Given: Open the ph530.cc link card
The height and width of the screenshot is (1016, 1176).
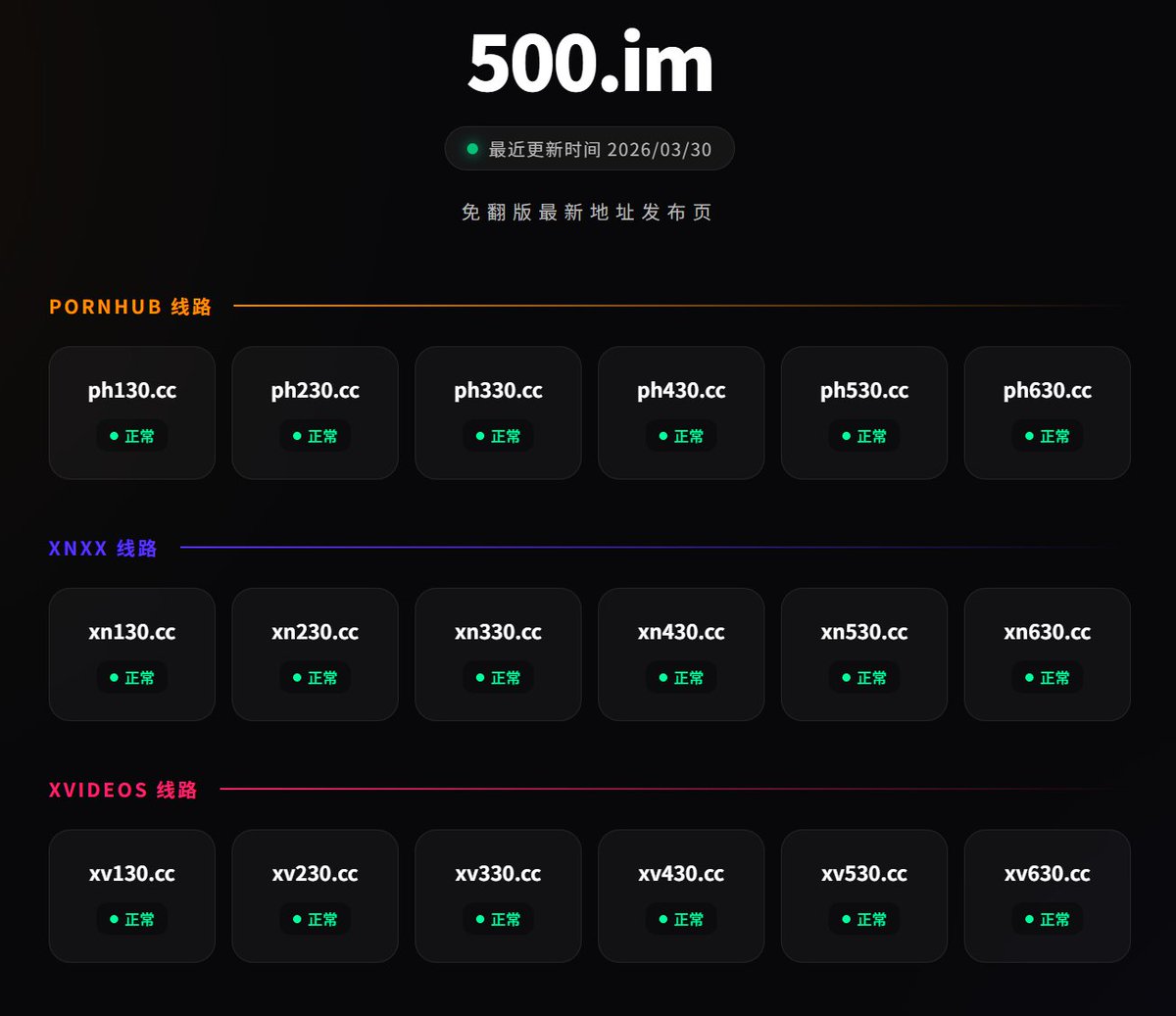Looking at the screenshot, I should tap(864, 412).
